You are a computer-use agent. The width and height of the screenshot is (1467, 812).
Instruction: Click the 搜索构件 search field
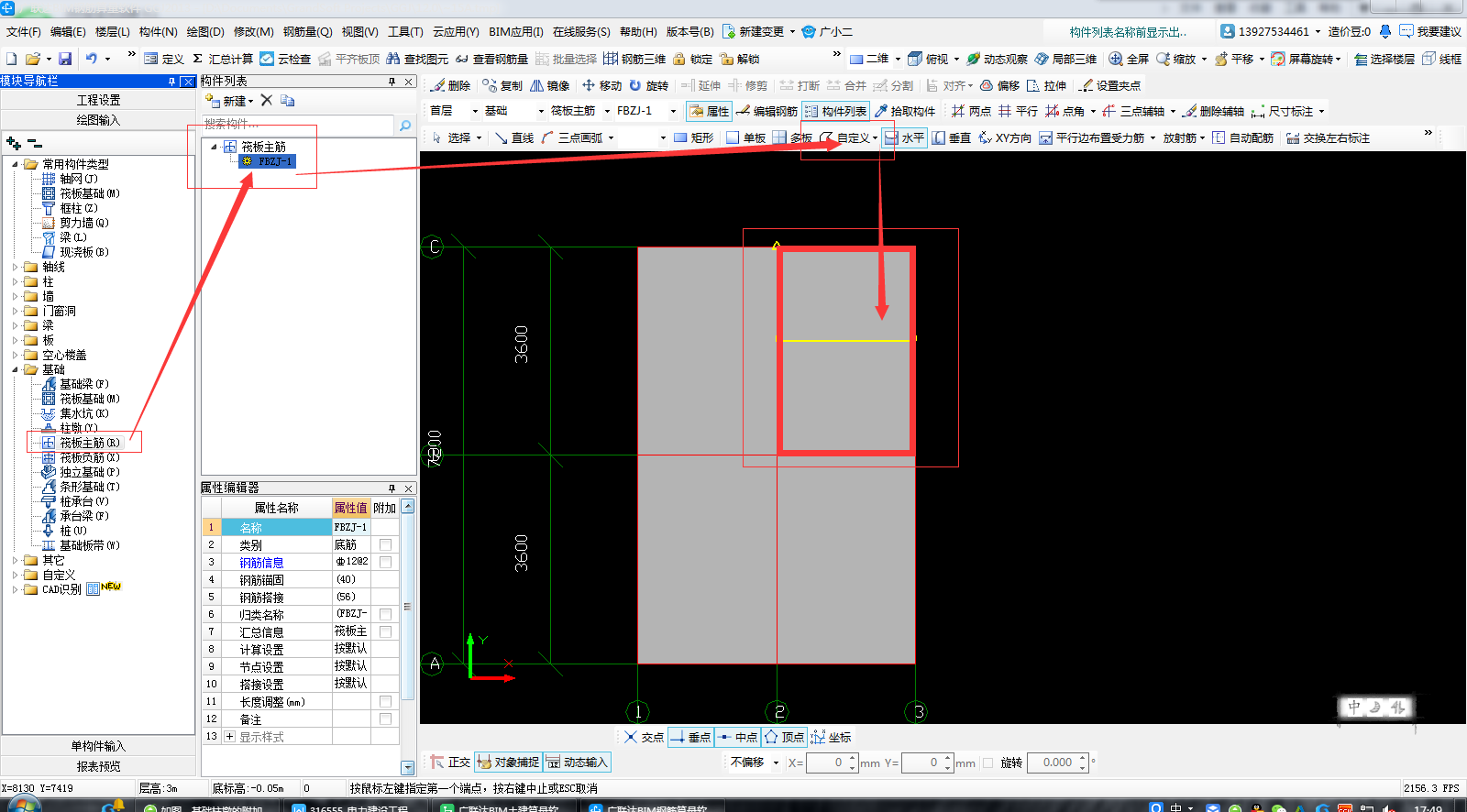click(x=298, y=125)
